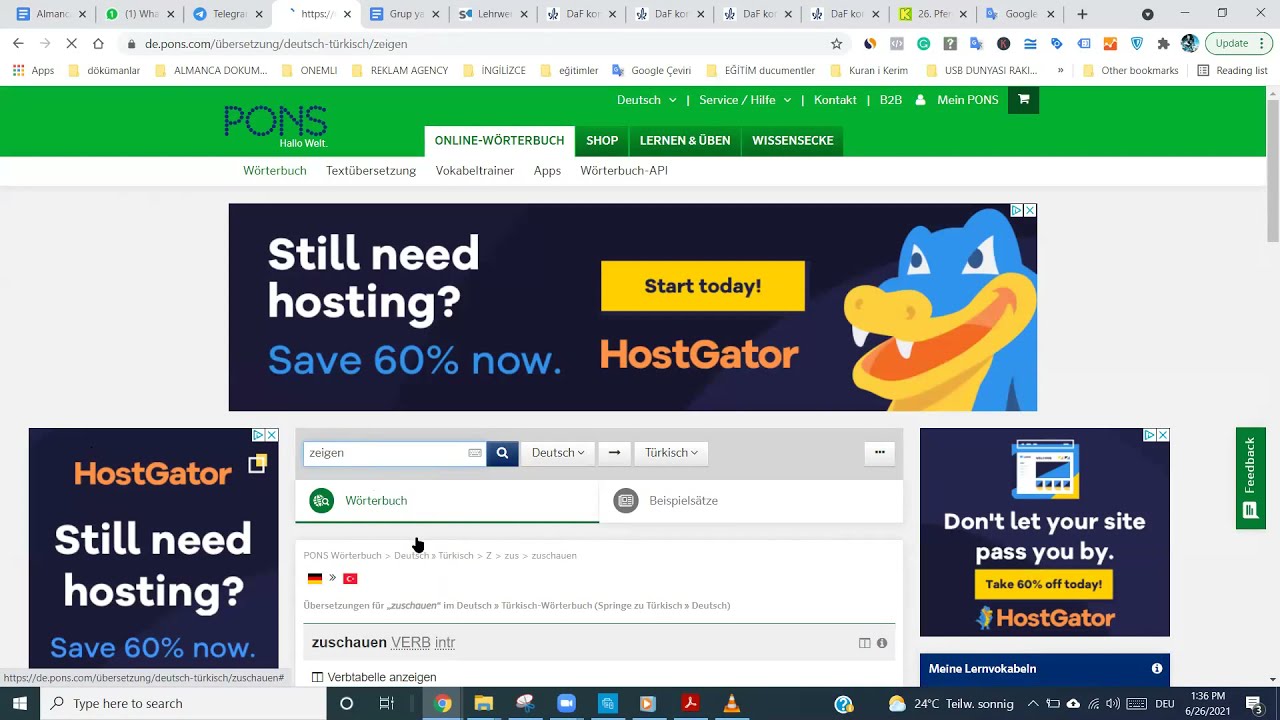Expand the Service / Hilfe menu
Image resolution: width=1280 pixels, height=720 pixels.
pyautogui.click(x=745, y=100)
